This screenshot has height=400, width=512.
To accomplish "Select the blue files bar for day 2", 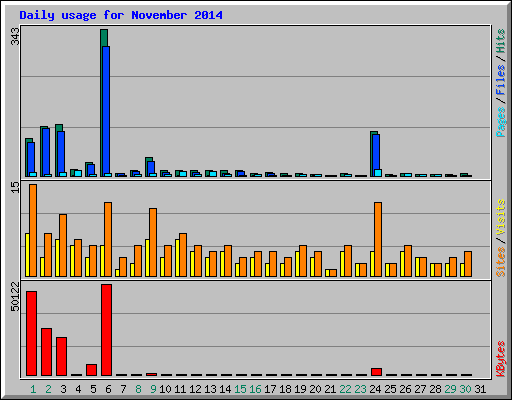I will tap(46, 152).
